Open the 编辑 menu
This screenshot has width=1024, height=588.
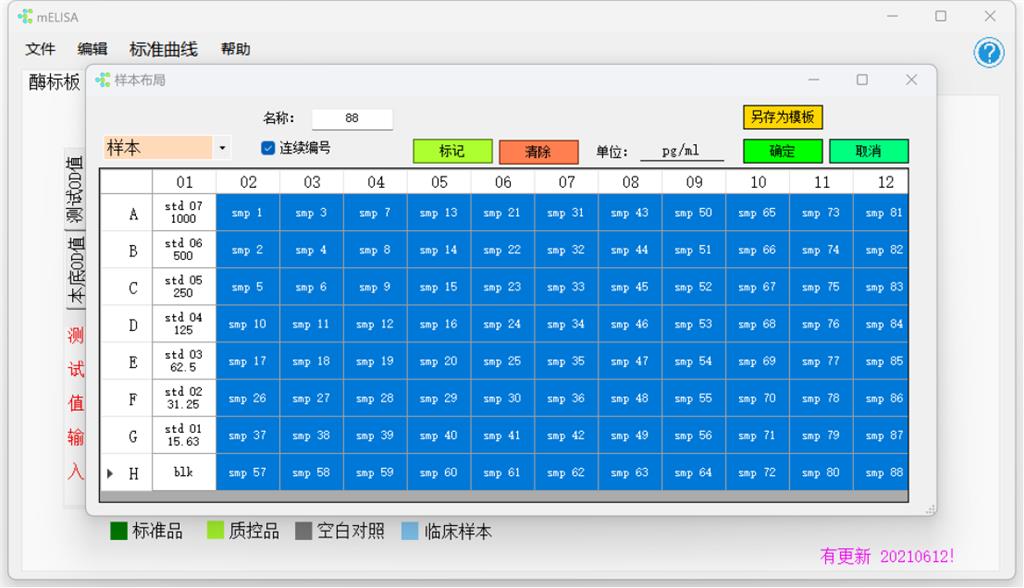tap(93, 49)
